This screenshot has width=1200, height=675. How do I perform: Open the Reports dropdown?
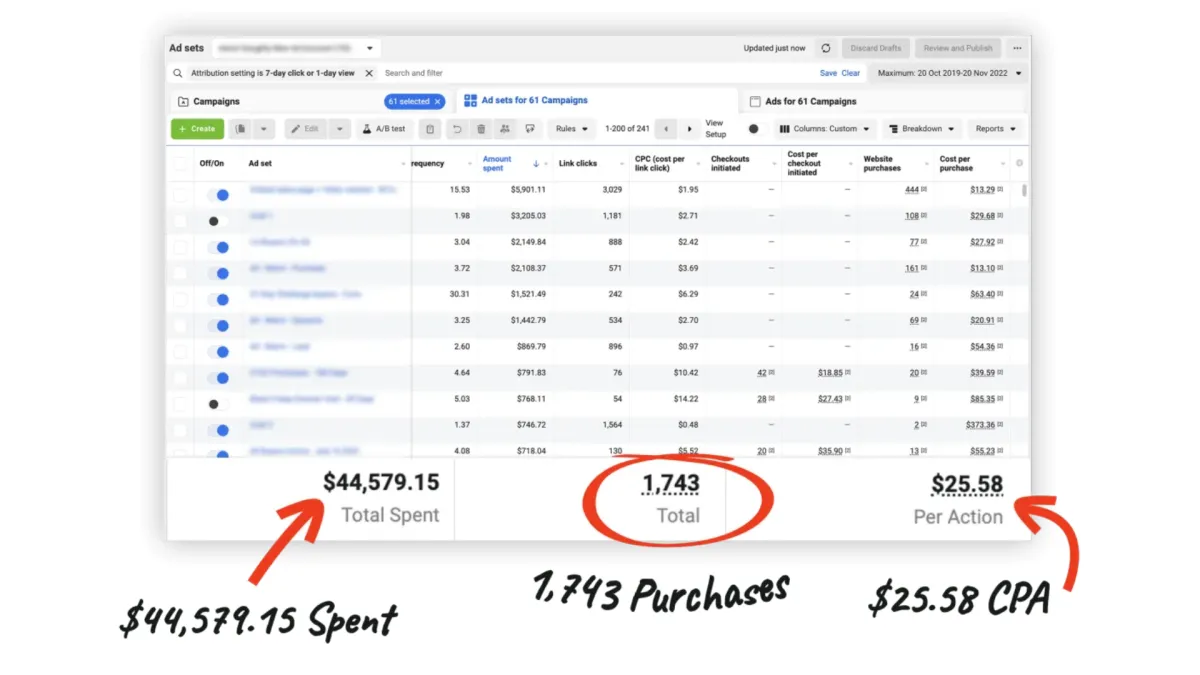coord(996,129)
